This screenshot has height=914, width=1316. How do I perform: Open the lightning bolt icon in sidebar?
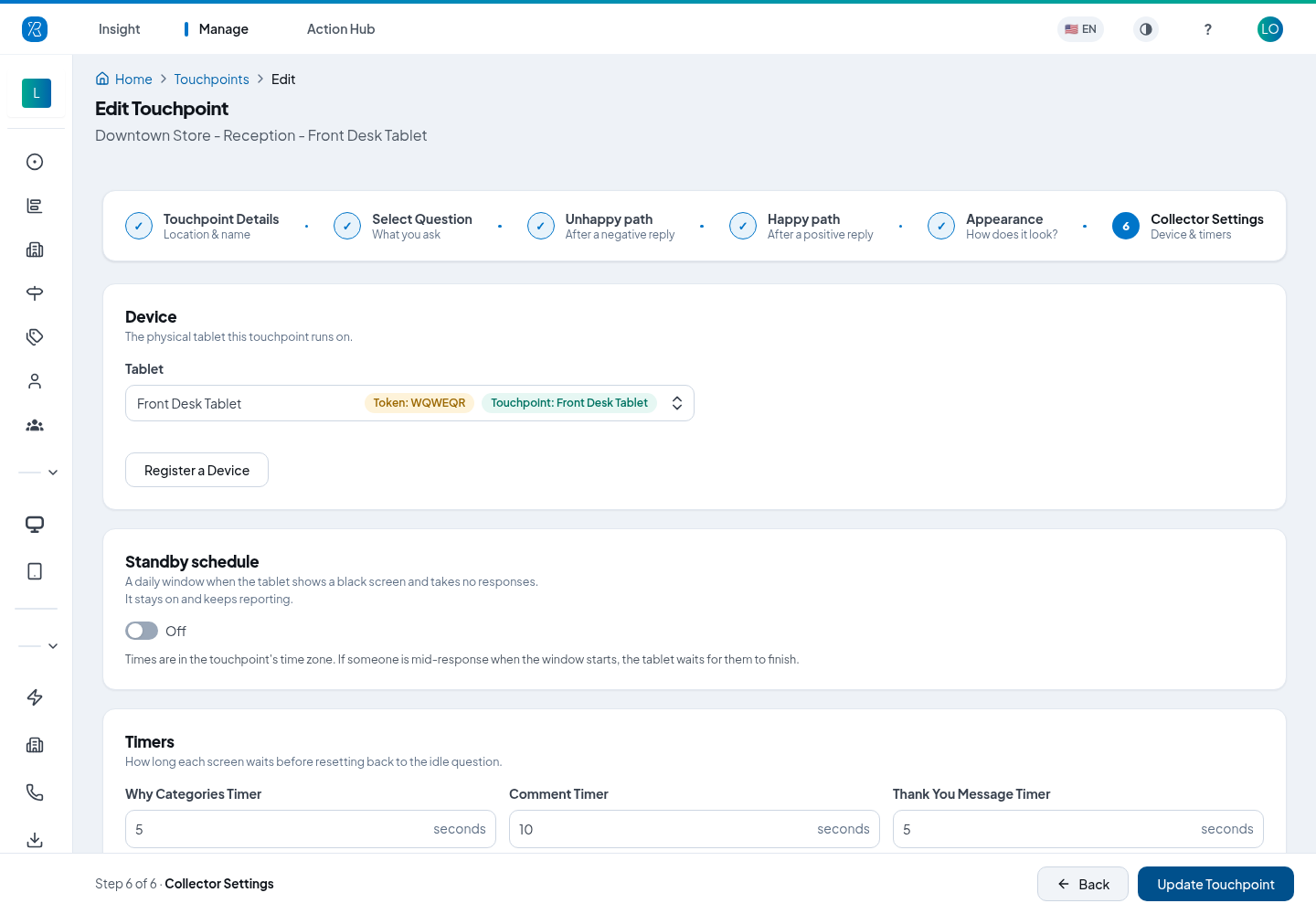pos(35,697)
